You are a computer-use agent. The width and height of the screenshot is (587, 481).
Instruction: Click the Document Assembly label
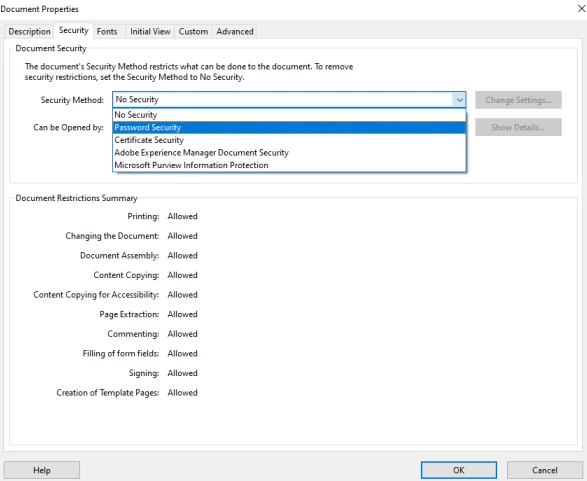pyautogui.click(x=119, y=256)
